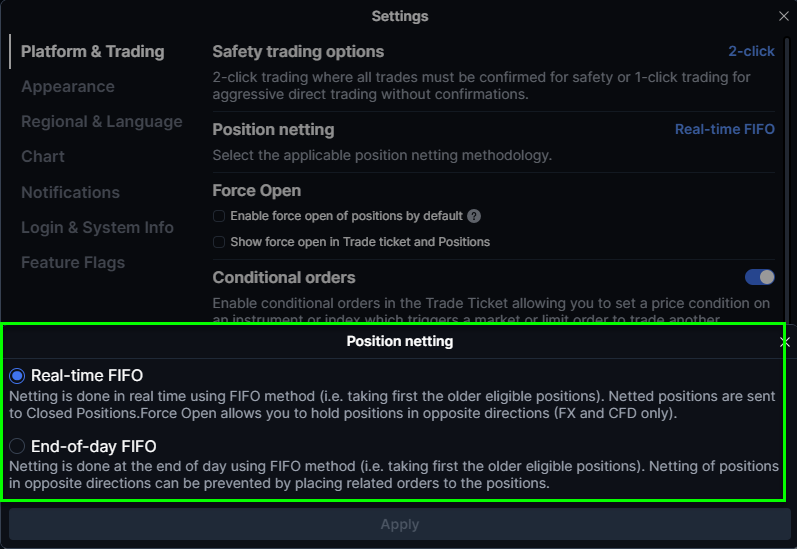Toggle the Conditional orders switch
This screenshot has height=549, width=797.
point(759,277)
